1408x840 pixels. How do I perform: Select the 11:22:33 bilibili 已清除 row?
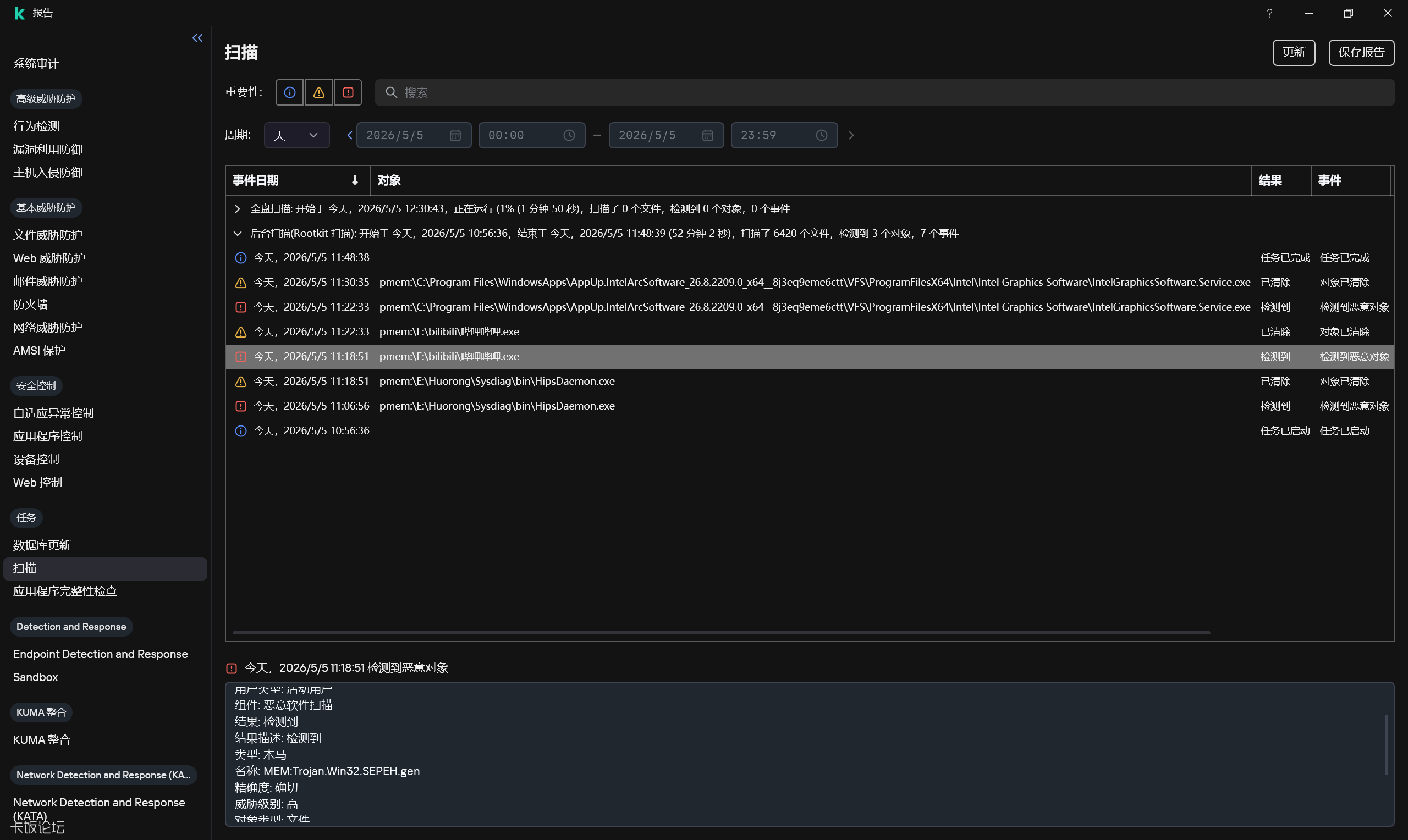(x=810, y=332)
